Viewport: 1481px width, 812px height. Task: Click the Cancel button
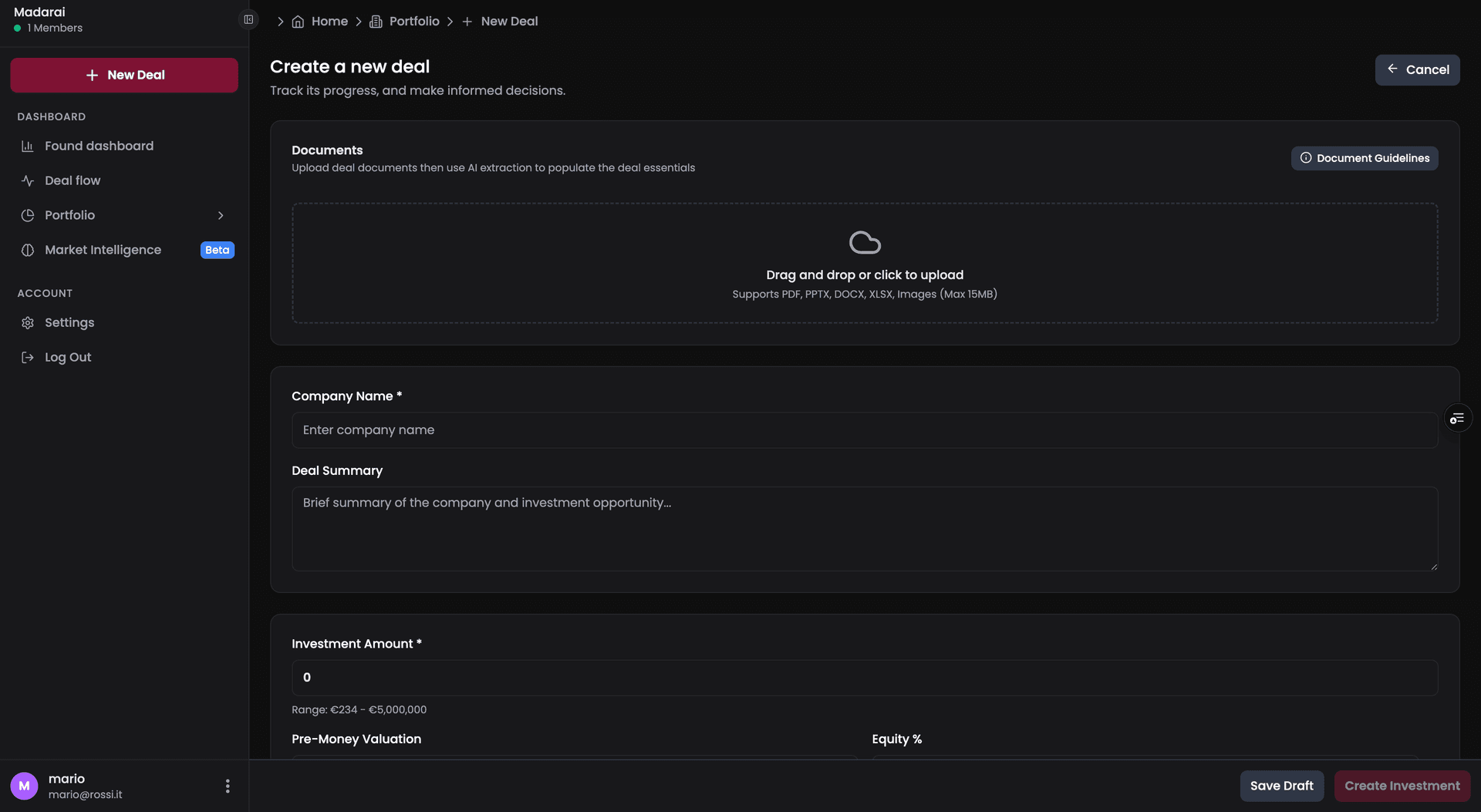tap(1418, 69)
